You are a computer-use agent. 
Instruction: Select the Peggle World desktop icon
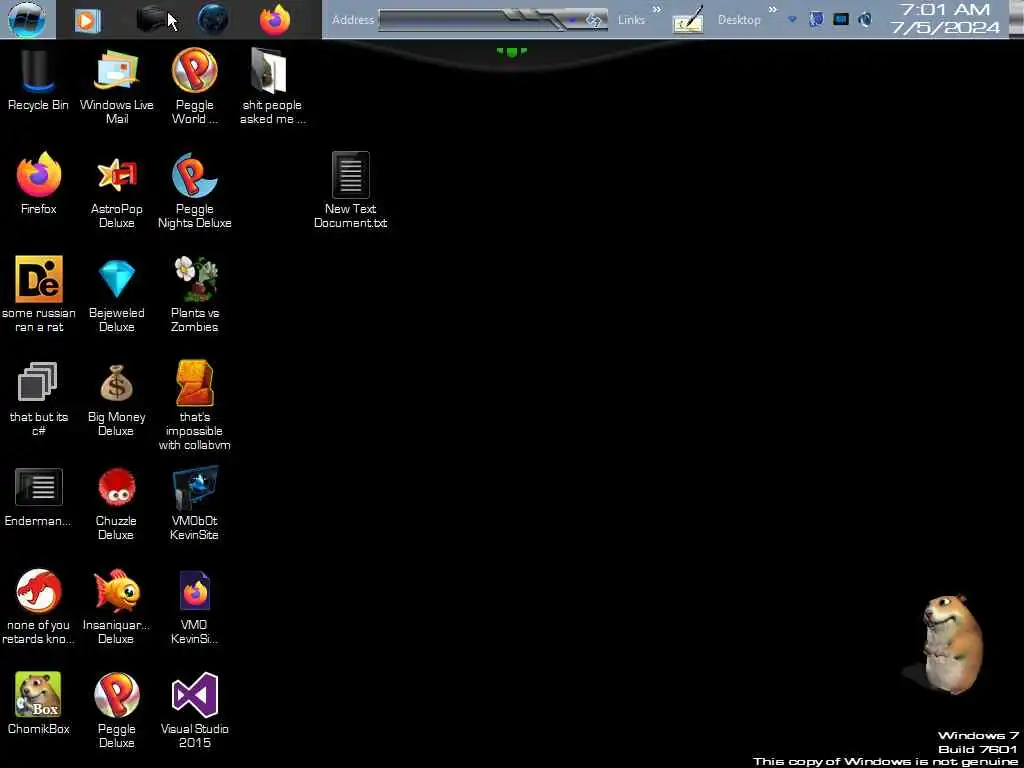(x=195, y=86)
